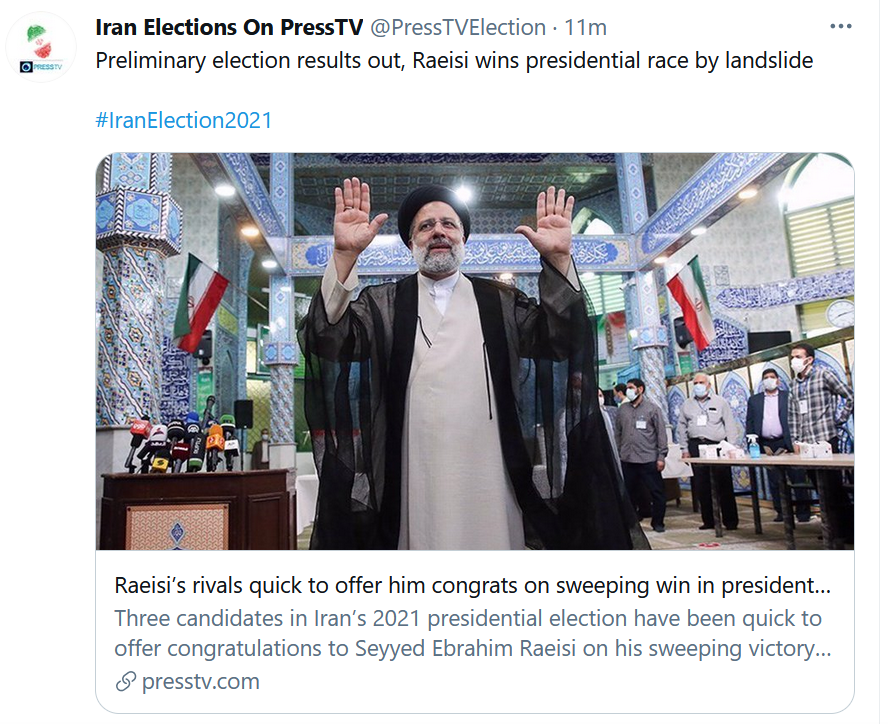This screenshot has width=888, height=724.
Task: Click the microphones cluster in the photo
Action: (180, 442)
